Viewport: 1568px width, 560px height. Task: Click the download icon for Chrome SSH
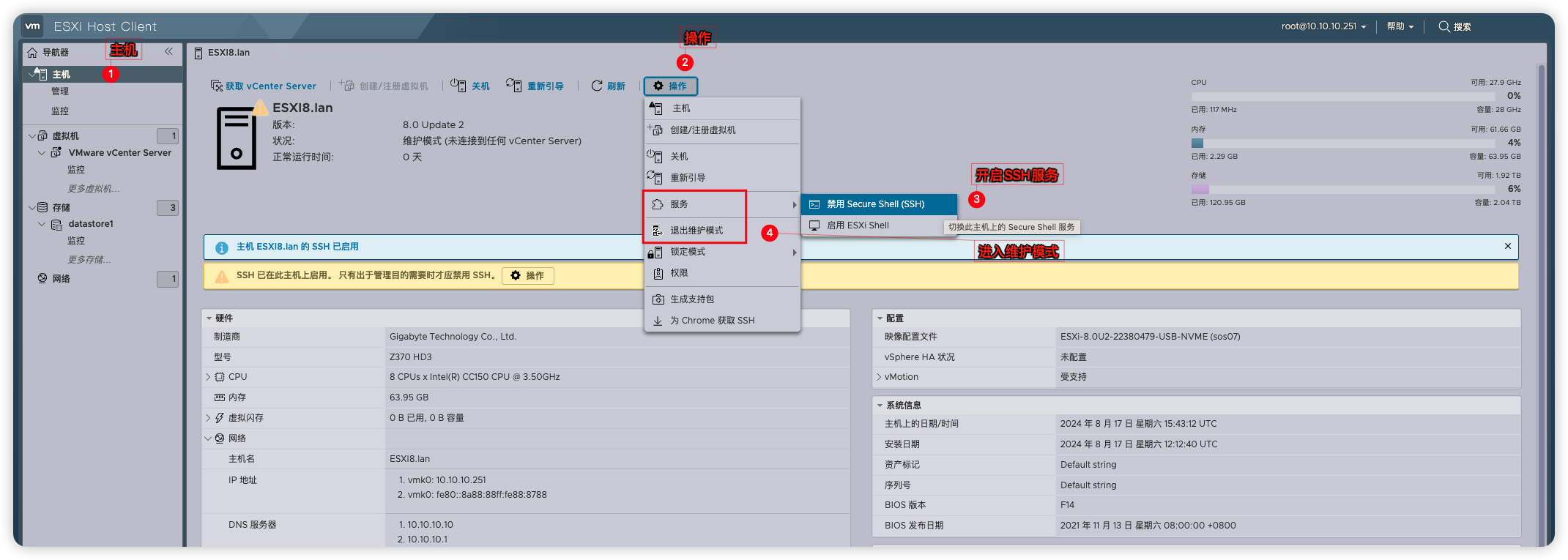pyautogui.click(x=658, y=321)
